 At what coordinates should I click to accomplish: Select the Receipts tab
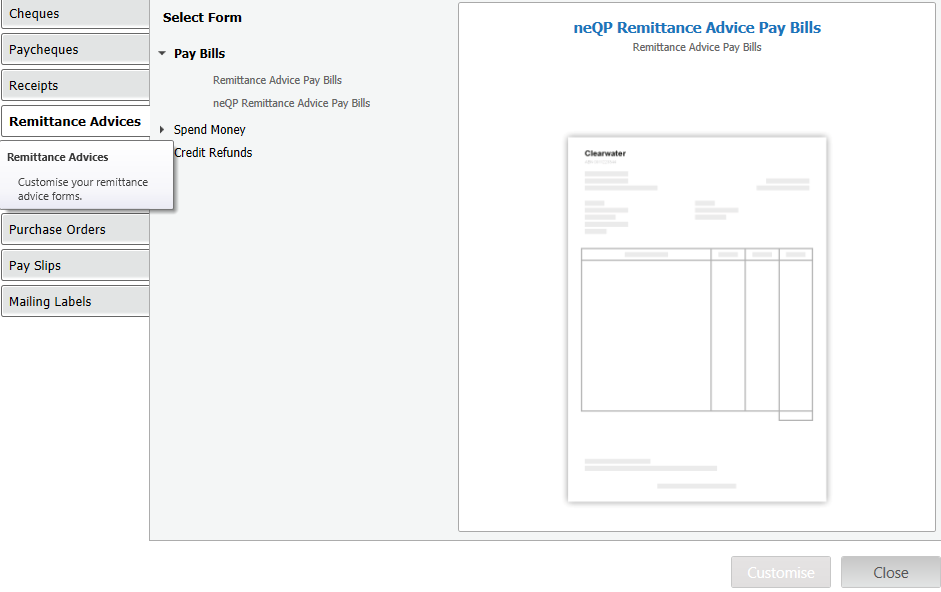click(x=75, y=85)
